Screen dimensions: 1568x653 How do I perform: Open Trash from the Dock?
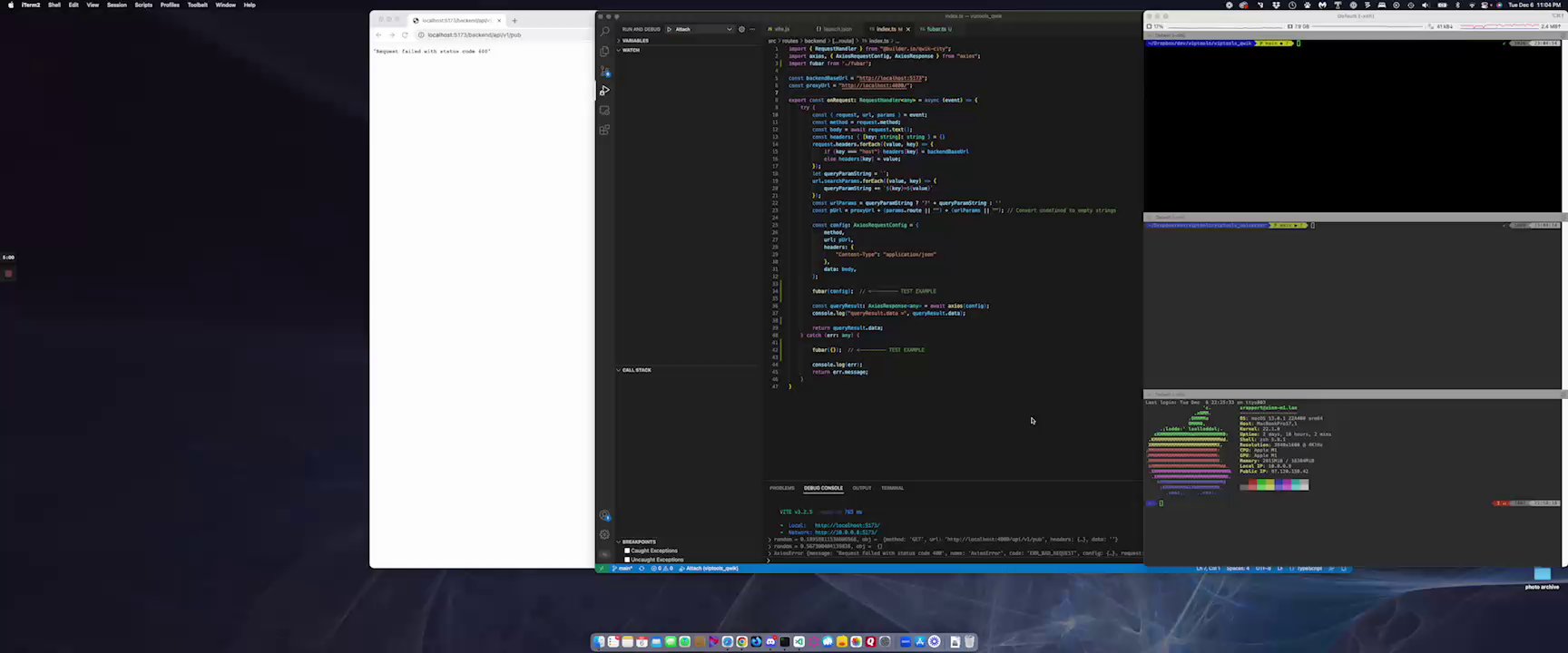[969, 642]
